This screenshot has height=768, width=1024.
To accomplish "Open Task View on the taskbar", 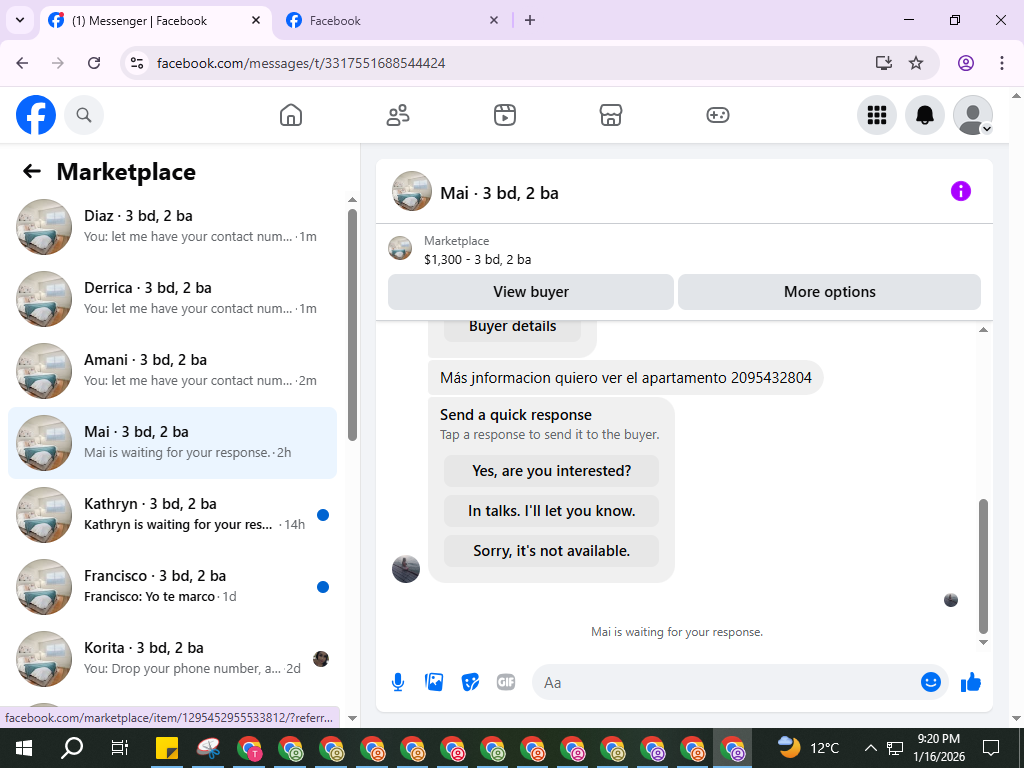I will click(x=120, y=748).
